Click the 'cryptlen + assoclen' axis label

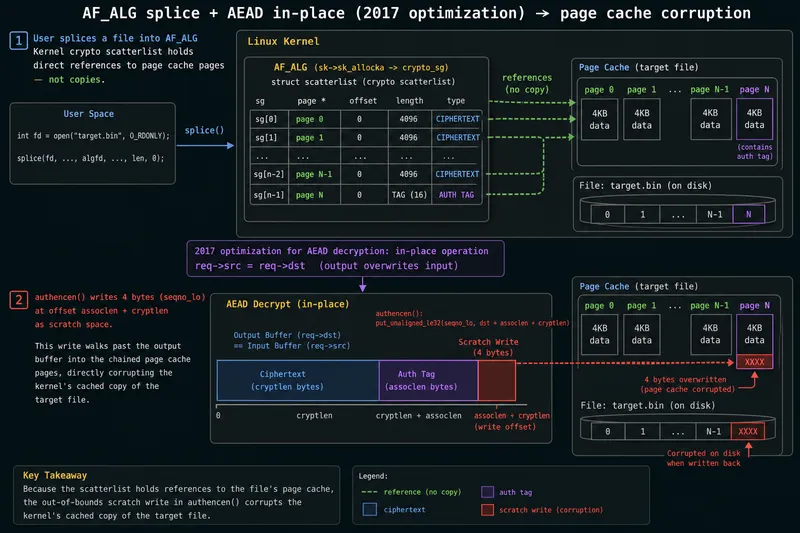point(418,416)
